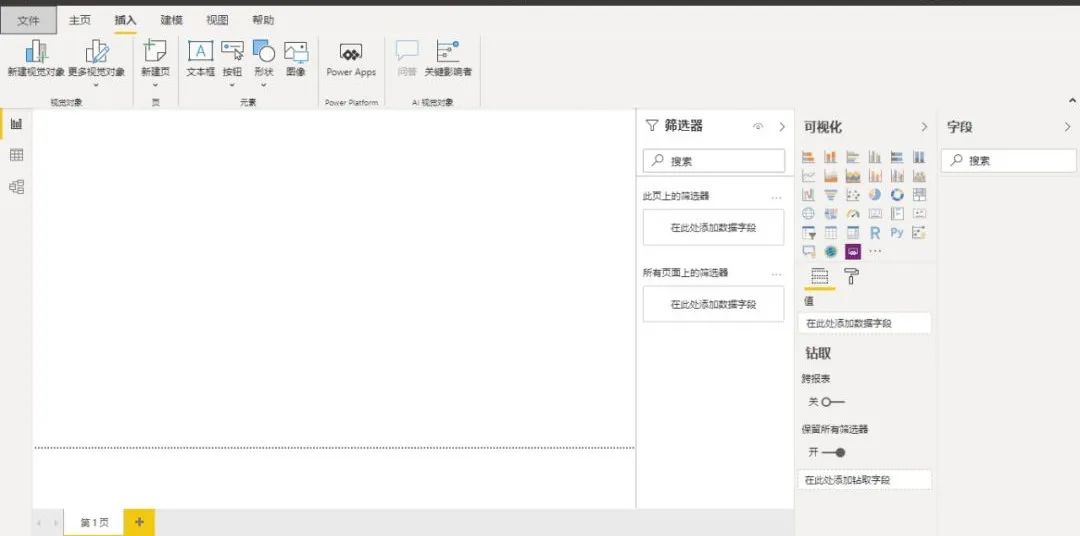Select the 100% stacked bar chart visual
The height and width of the screenshot is (536, 1080).
tap(897, 158)
